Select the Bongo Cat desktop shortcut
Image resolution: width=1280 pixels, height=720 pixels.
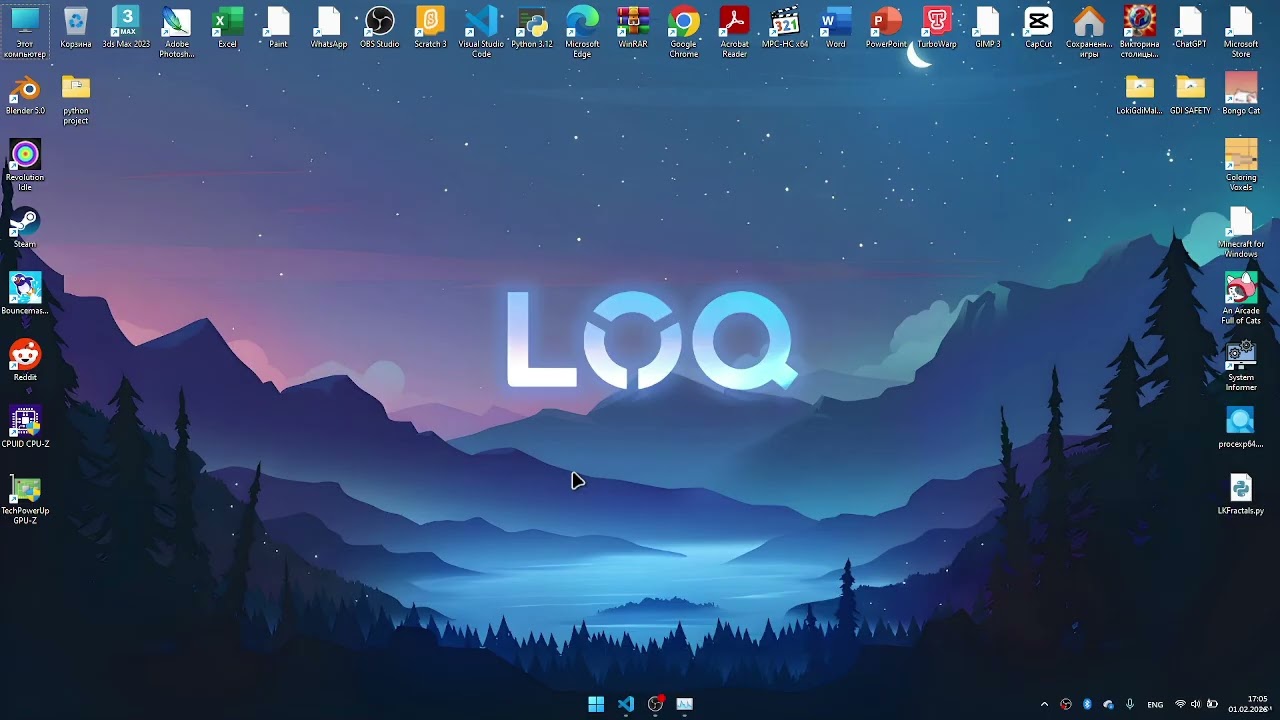1241,95
